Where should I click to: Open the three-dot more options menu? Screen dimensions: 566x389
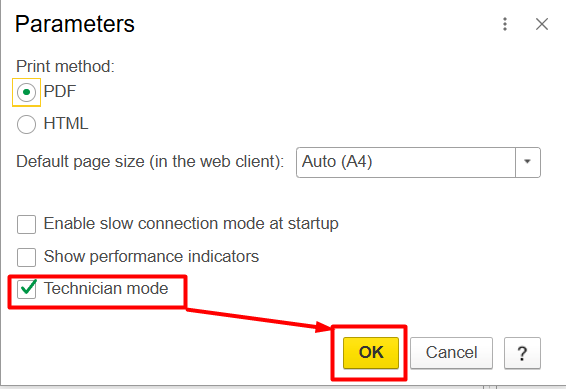tap(505, 24)
